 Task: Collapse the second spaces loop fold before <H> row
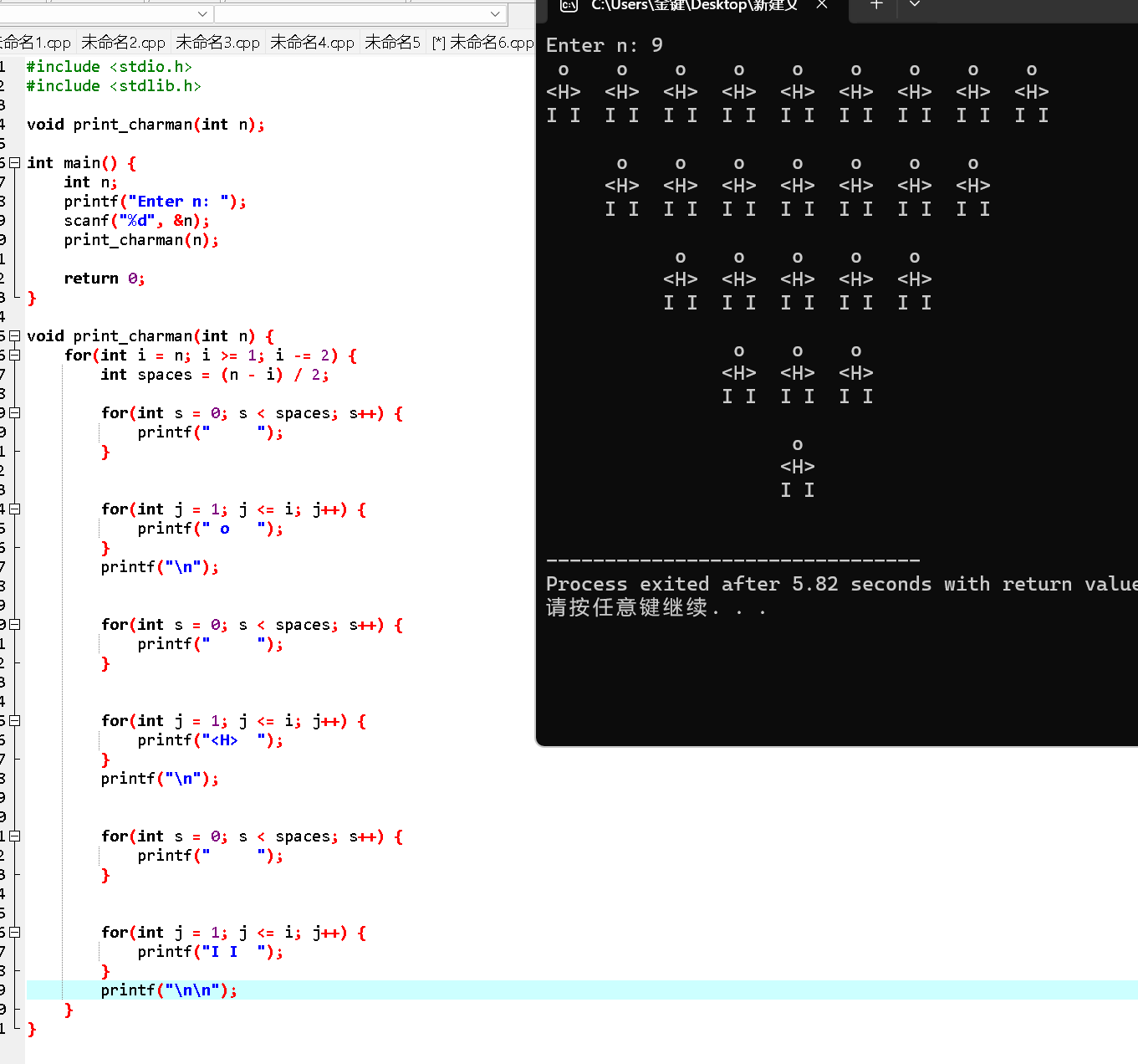[x=14, y=625]
